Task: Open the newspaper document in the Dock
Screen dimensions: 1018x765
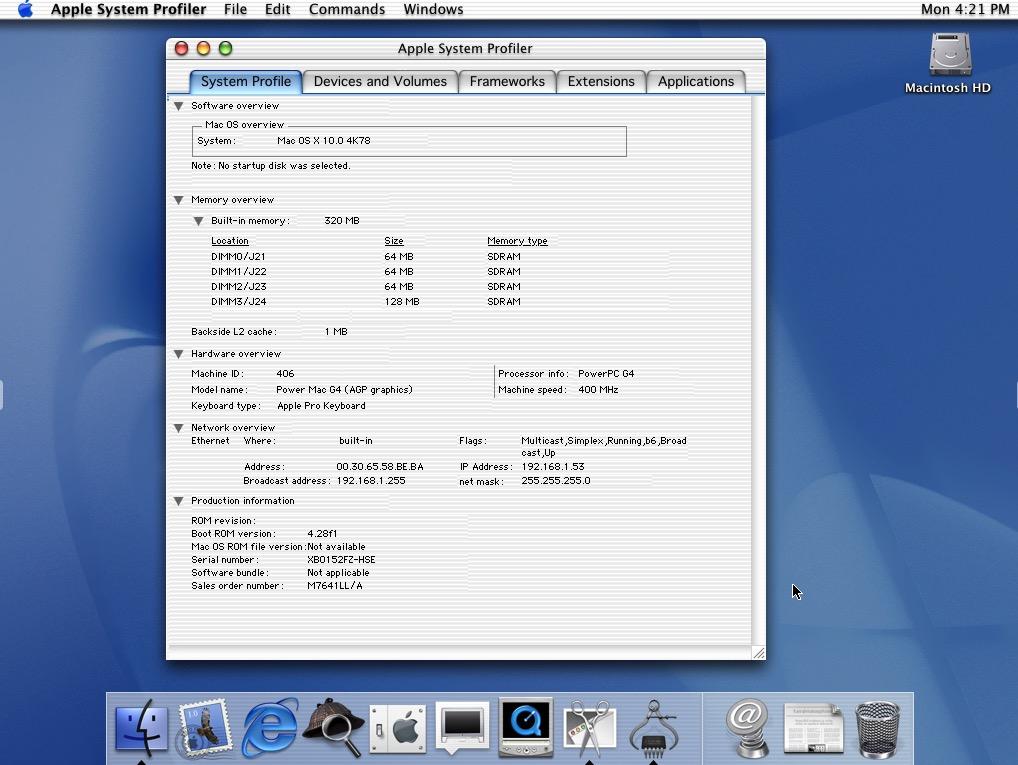Action: (813, 729)
